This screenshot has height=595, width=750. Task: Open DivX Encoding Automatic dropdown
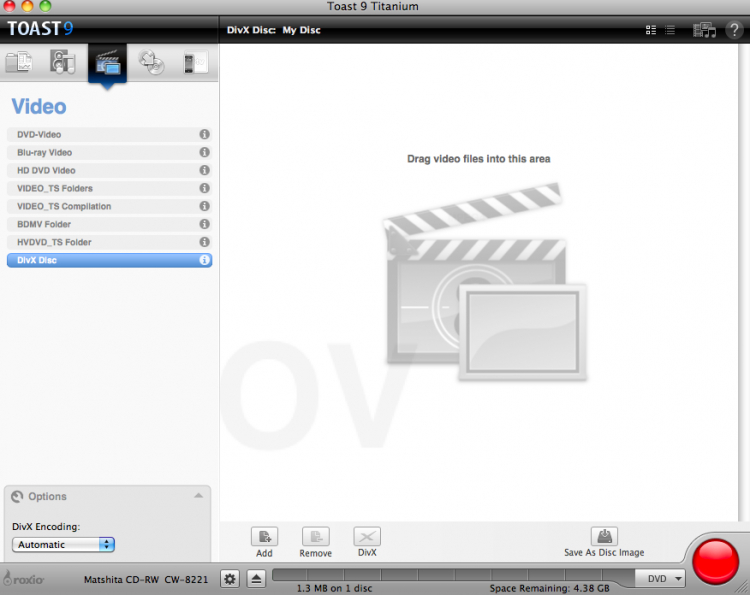(63, 544)
